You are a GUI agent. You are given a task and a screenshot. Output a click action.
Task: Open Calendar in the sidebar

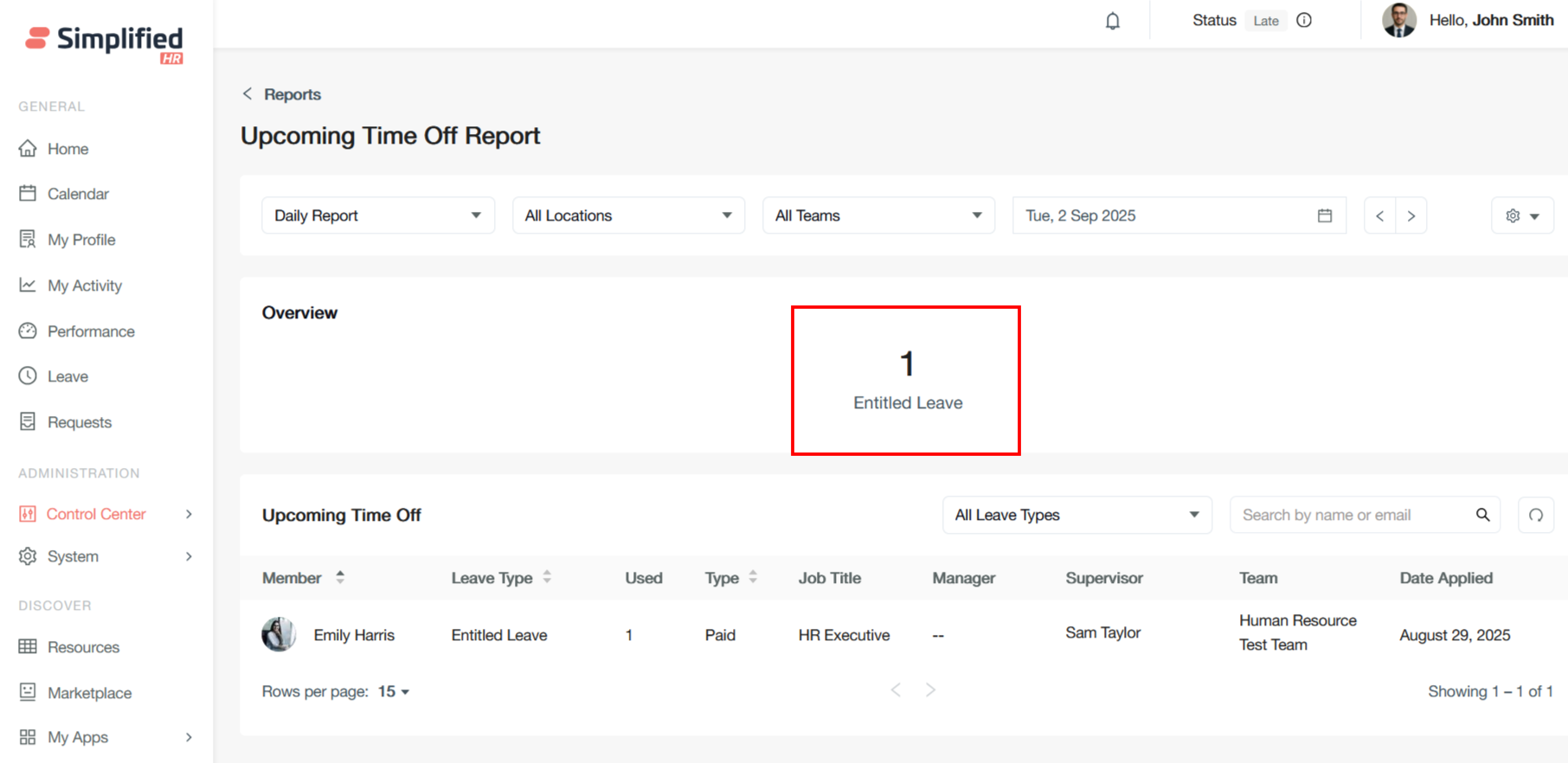pyautogui.click(x=78, y=194)
